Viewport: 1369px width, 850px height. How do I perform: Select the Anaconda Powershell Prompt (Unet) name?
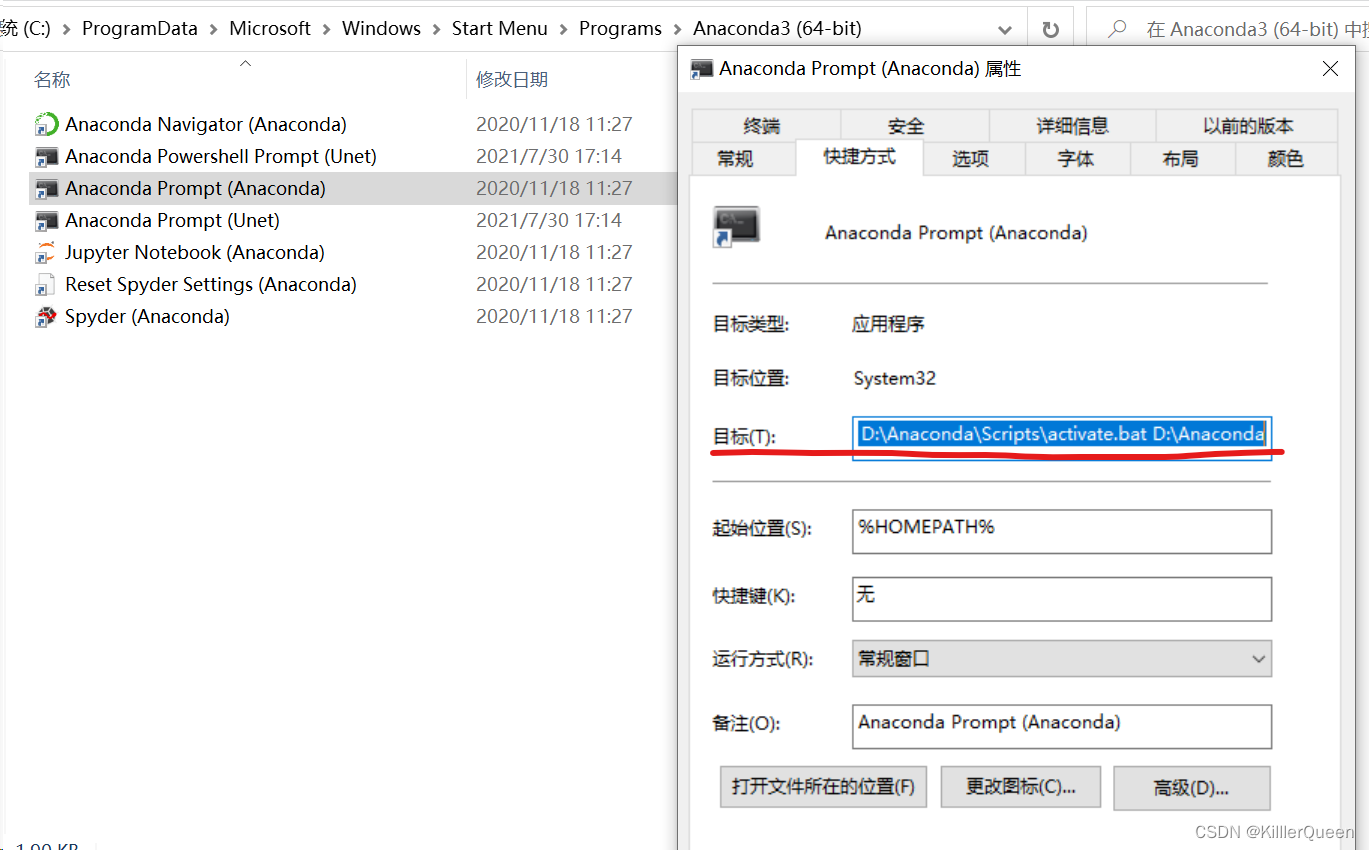(x=221, y=156)
